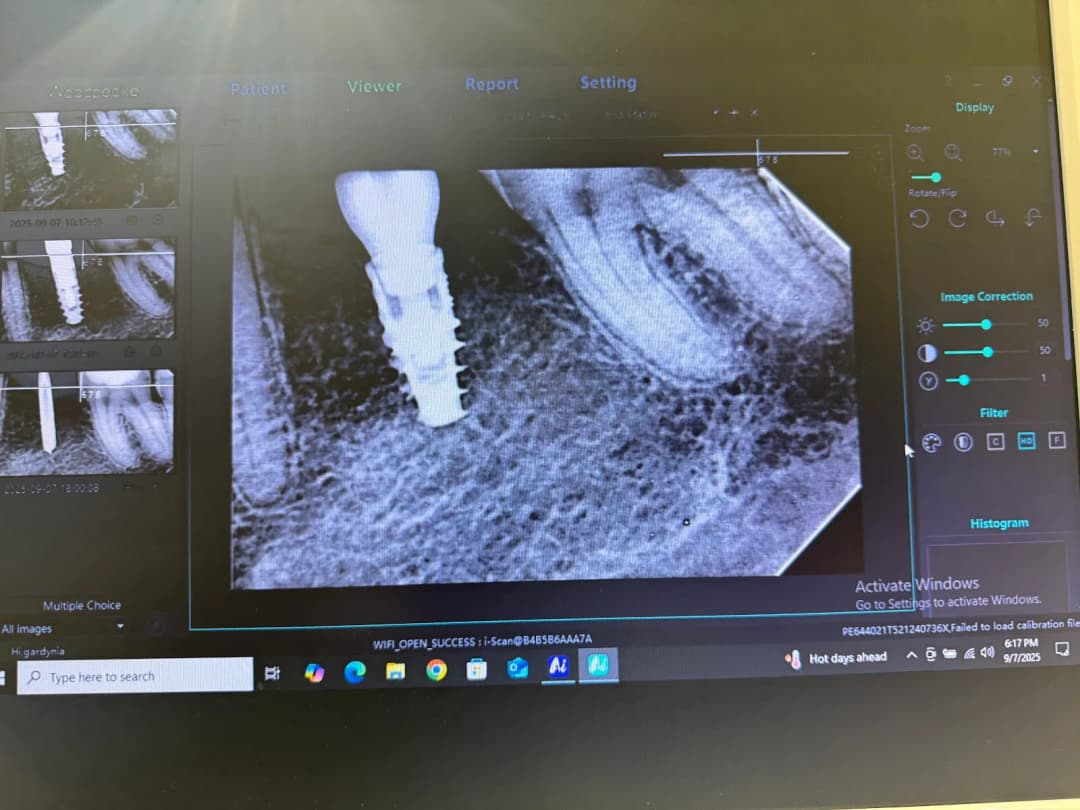Open the Patient tab
Viewport: 1080px width, 810px height.
point(258,89)
